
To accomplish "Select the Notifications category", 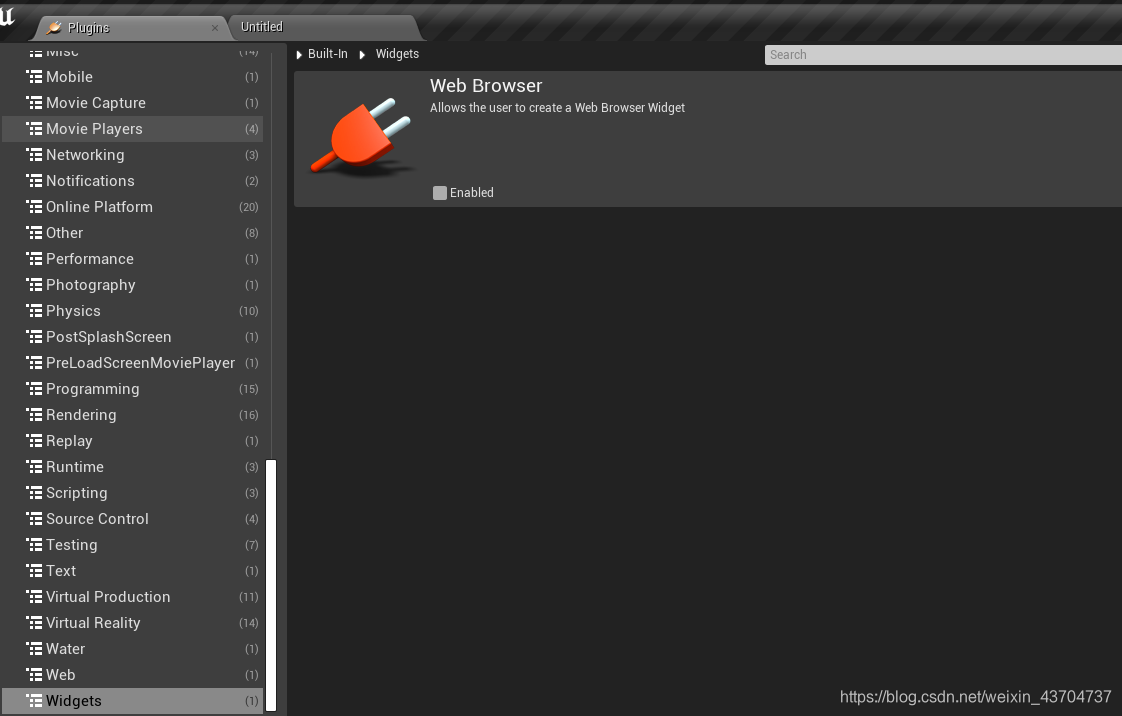I will [132, 181].
